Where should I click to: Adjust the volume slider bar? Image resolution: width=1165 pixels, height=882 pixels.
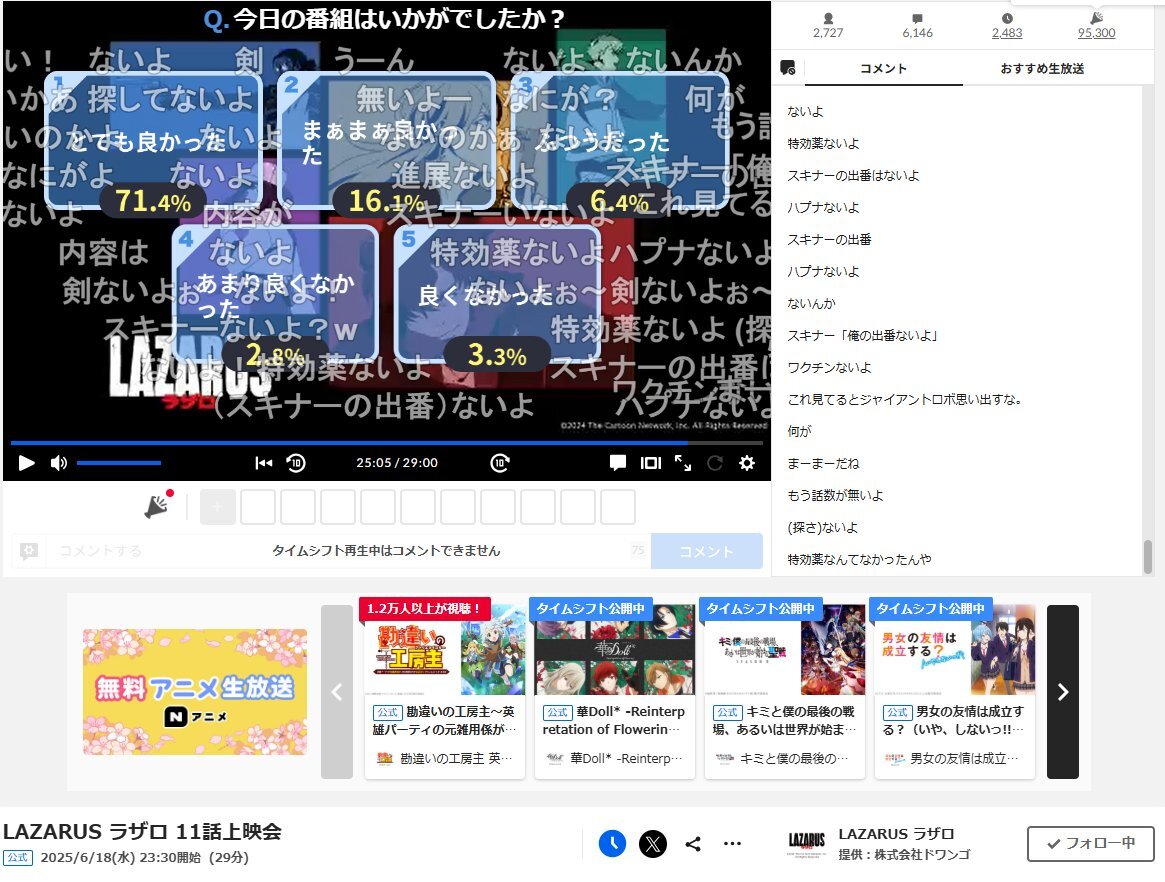(119, 463)
